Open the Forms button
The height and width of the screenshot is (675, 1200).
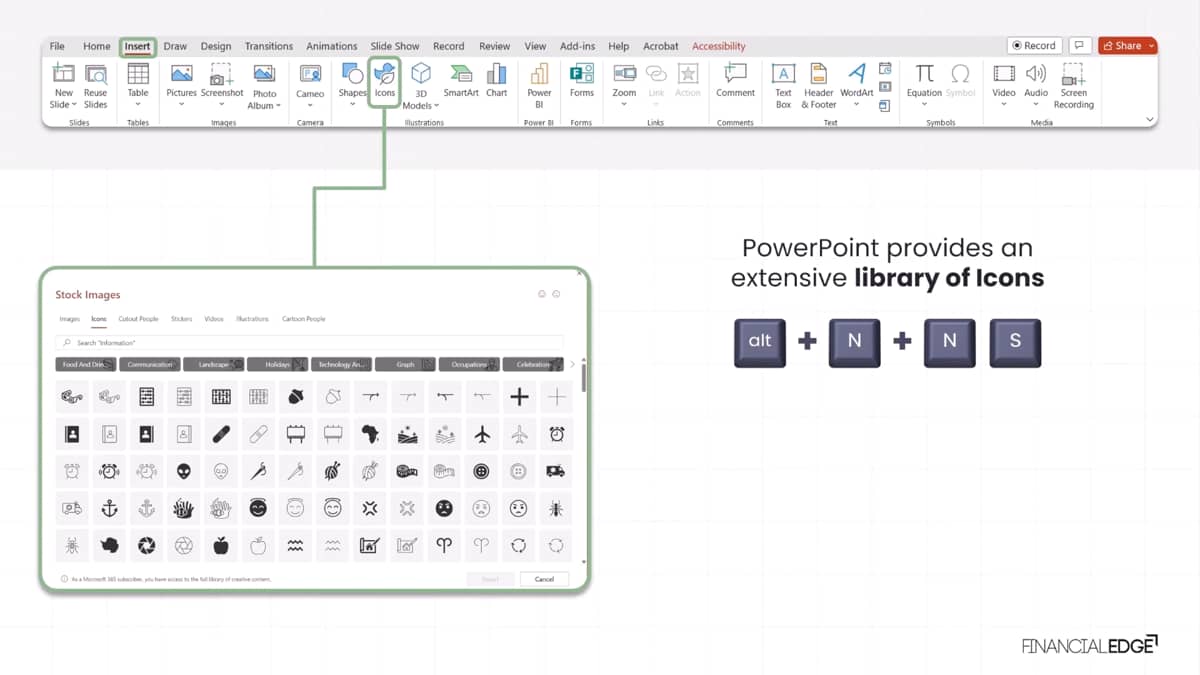pos(582,80)
